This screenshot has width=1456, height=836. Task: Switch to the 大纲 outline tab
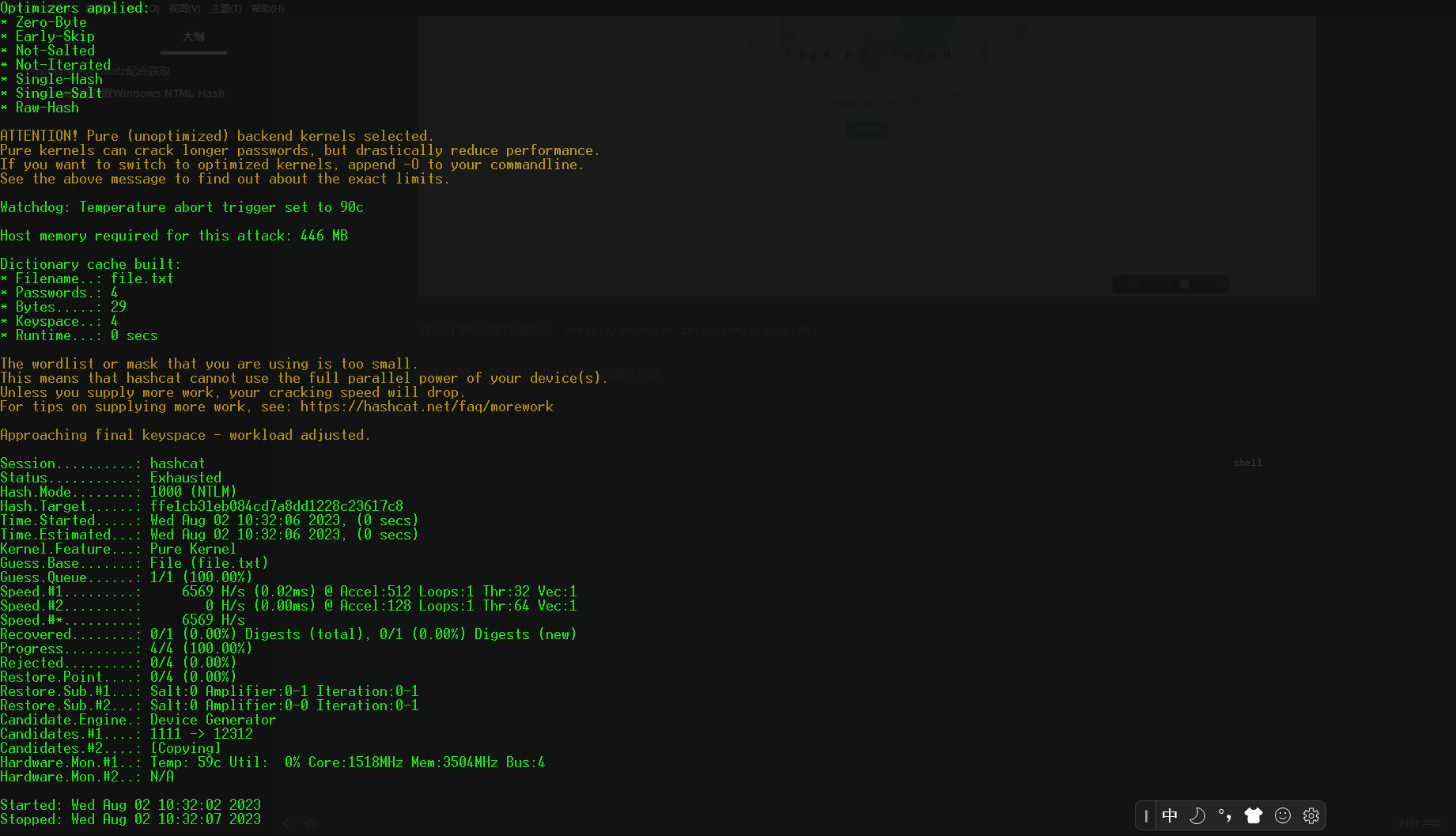click(x=193, y=36)
